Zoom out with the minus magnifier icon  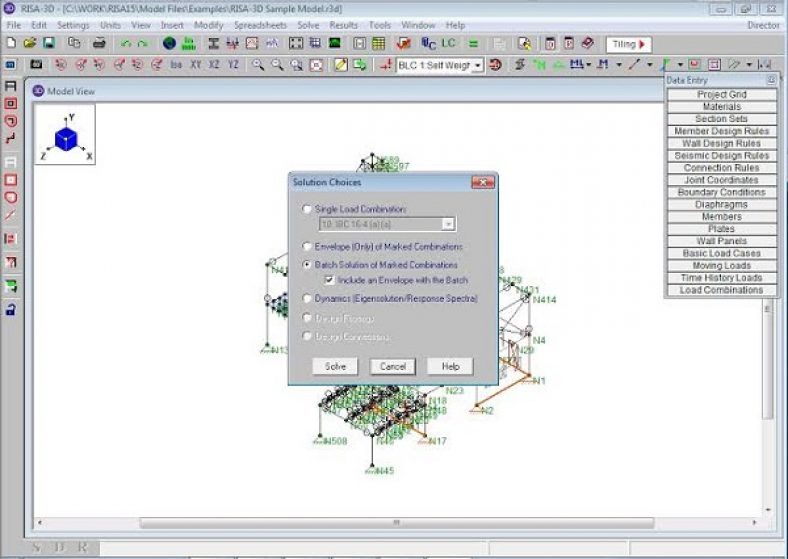[x=277, y=65]
